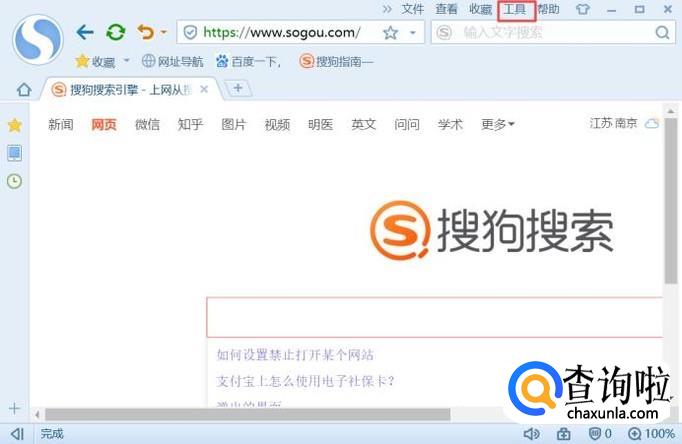Add sidebar item with plus icon
Screen dimensions: 682x444
click(x=14, y=408)
